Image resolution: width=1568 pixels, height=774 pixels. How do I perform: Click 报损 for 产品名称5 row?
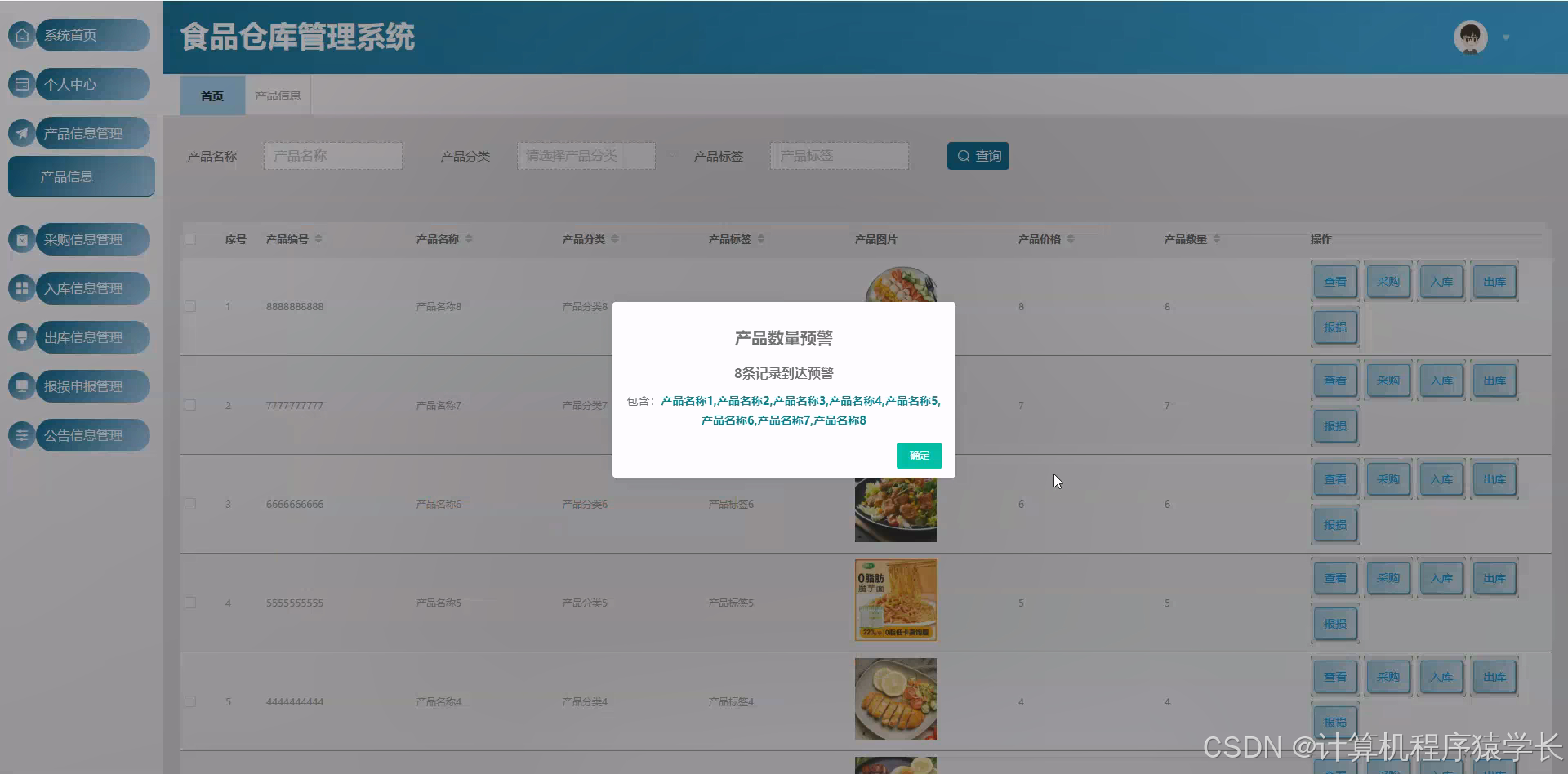(x=1335, y=624)
